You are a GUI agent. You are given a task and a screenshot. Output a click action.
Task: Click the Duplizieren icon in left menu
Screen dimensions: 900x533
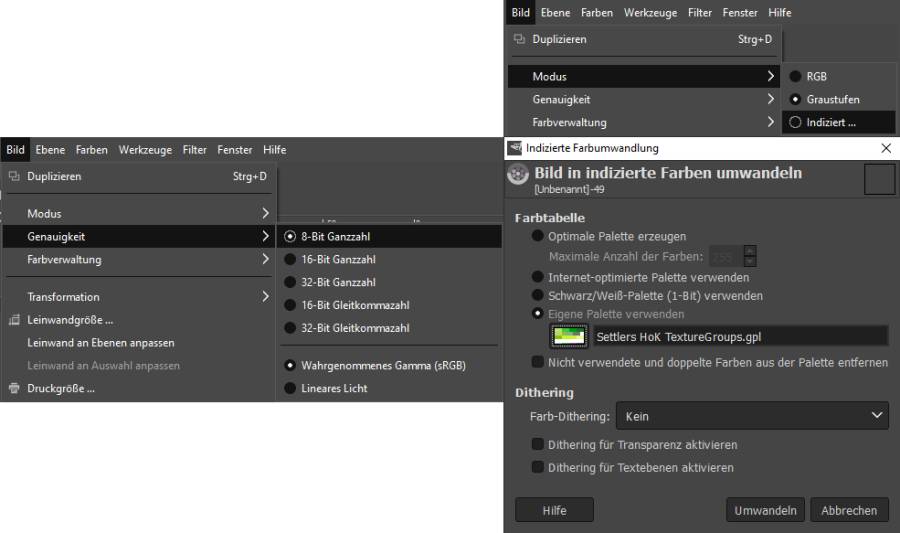(14, 176)
